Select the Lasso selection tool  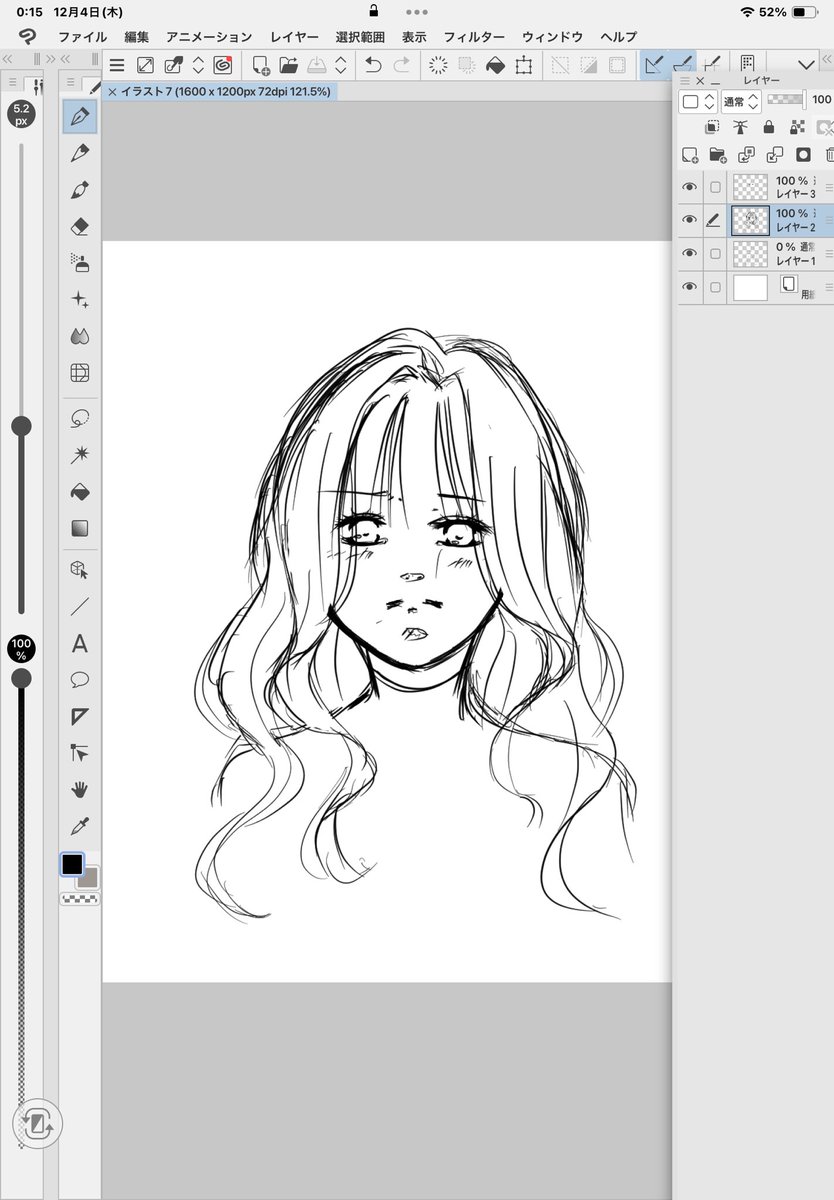tap(80, 419)
